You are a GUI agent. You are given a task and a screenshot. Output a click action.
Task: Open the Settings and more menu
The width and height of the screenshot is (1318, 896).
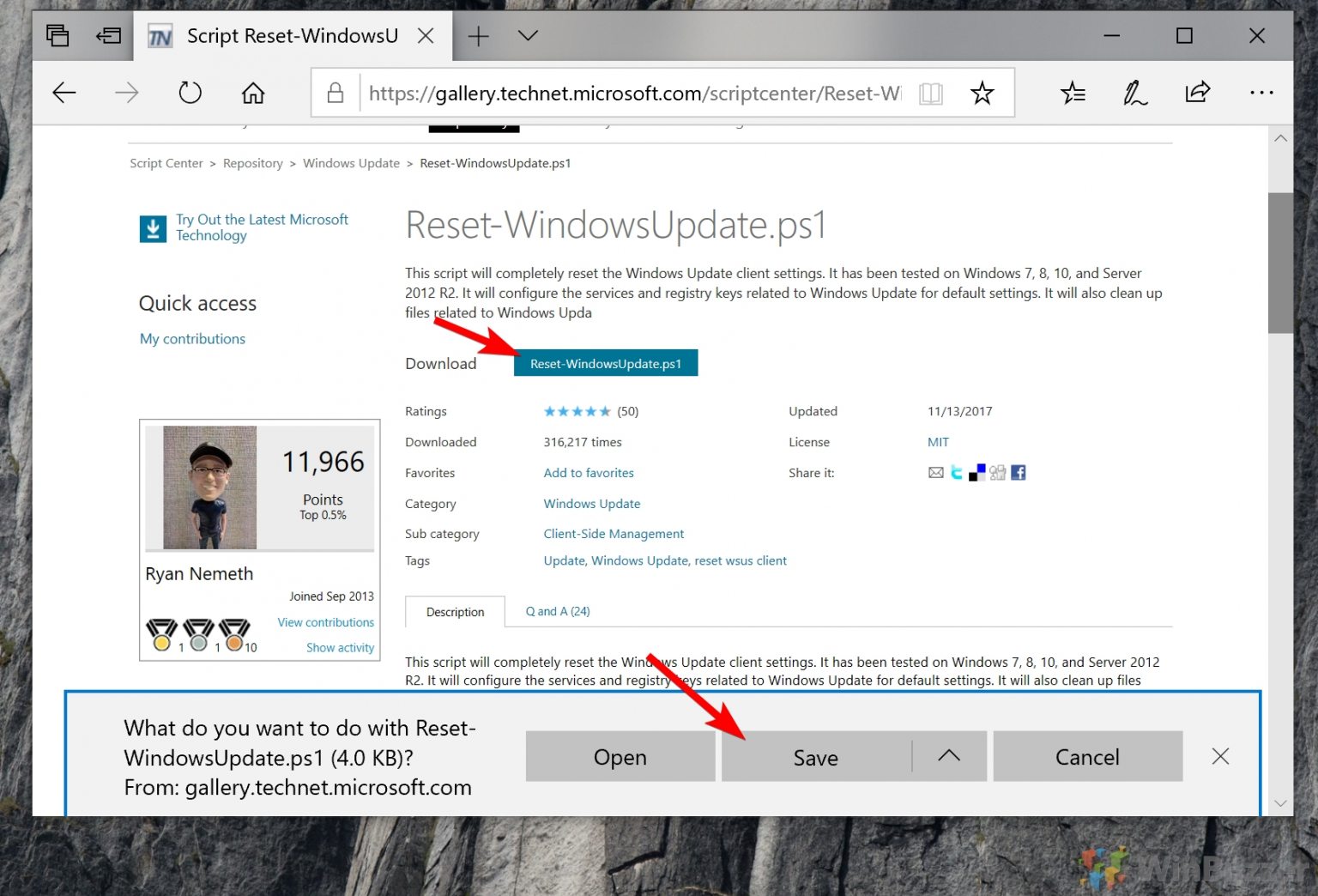[1261, 92]
